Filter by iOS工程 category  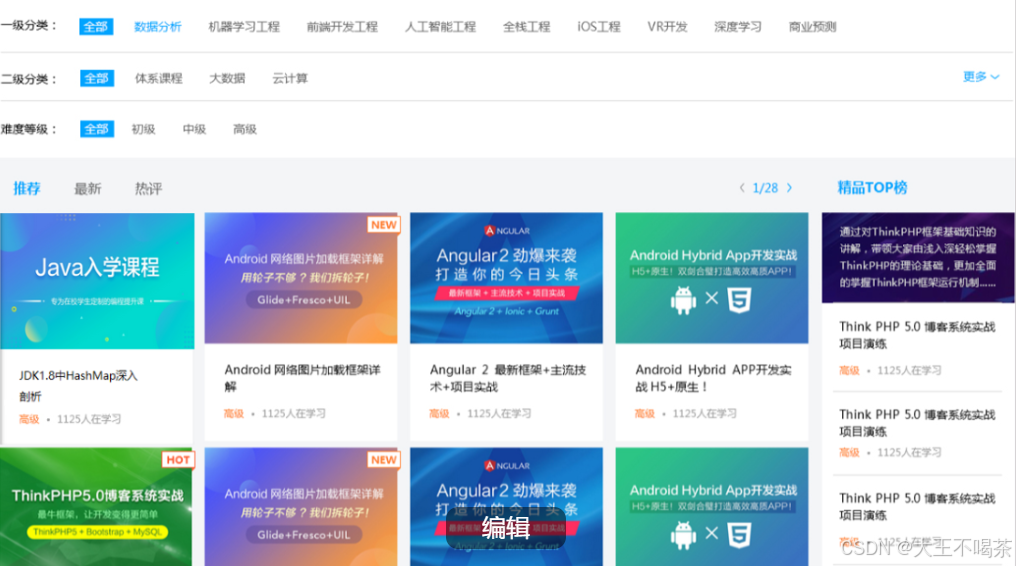(599, 27)
